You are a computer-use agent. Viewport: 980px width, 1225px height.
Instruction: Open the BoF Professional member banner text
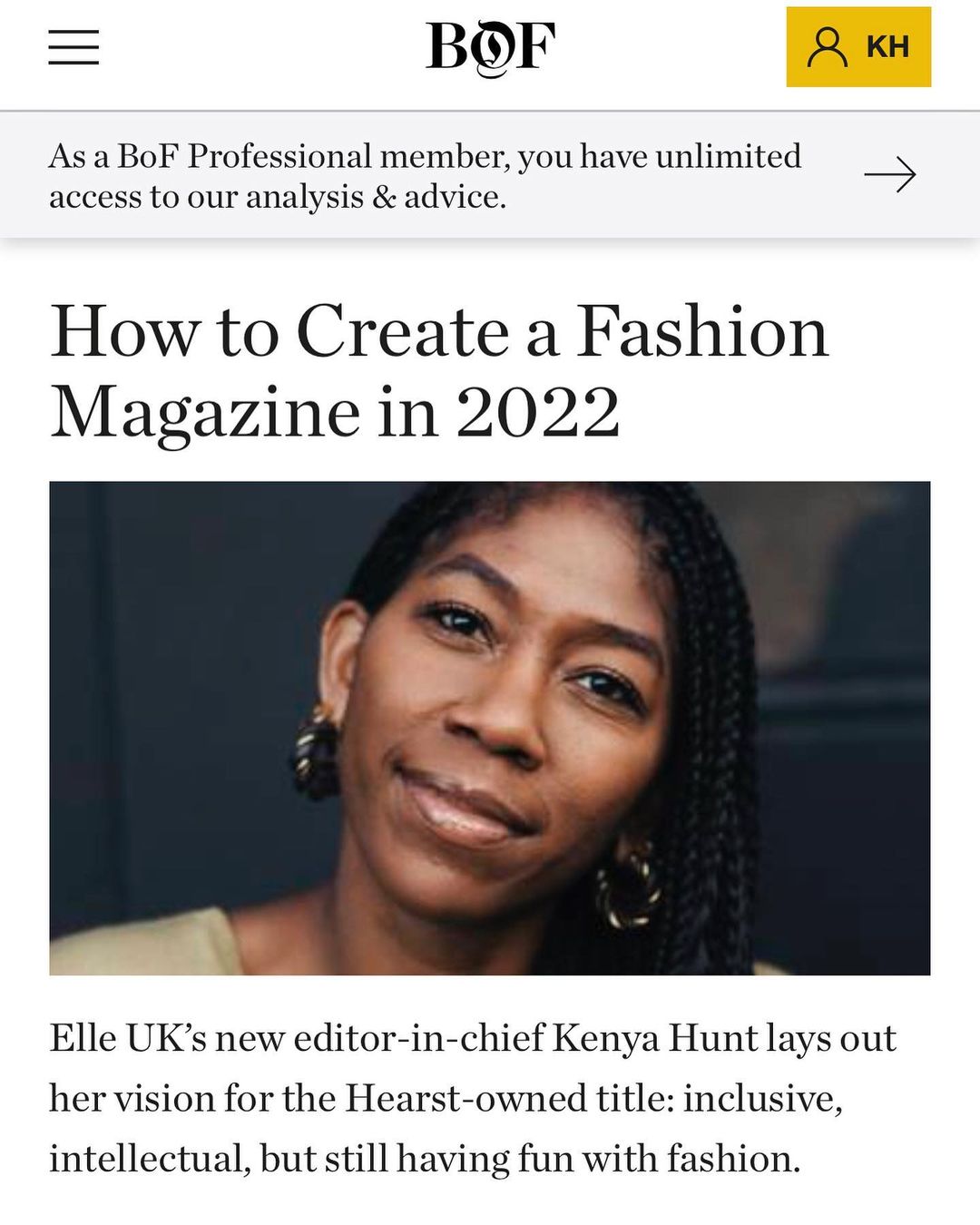[425, 175]
